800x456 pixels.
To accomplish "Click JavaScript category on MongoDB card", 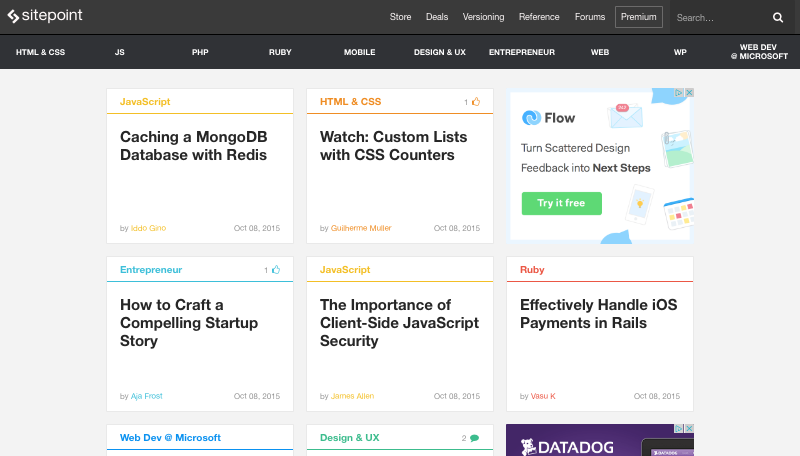I will tap(145, 102).
